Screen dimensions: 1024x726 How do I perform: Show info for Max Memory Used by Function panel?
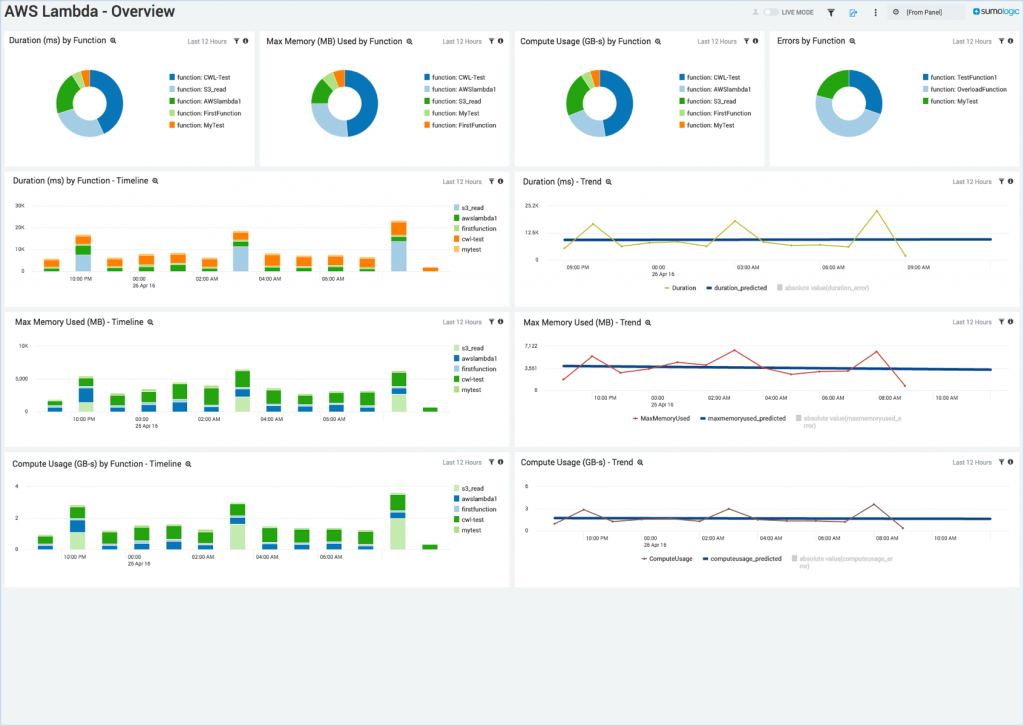tap(501, 41)
